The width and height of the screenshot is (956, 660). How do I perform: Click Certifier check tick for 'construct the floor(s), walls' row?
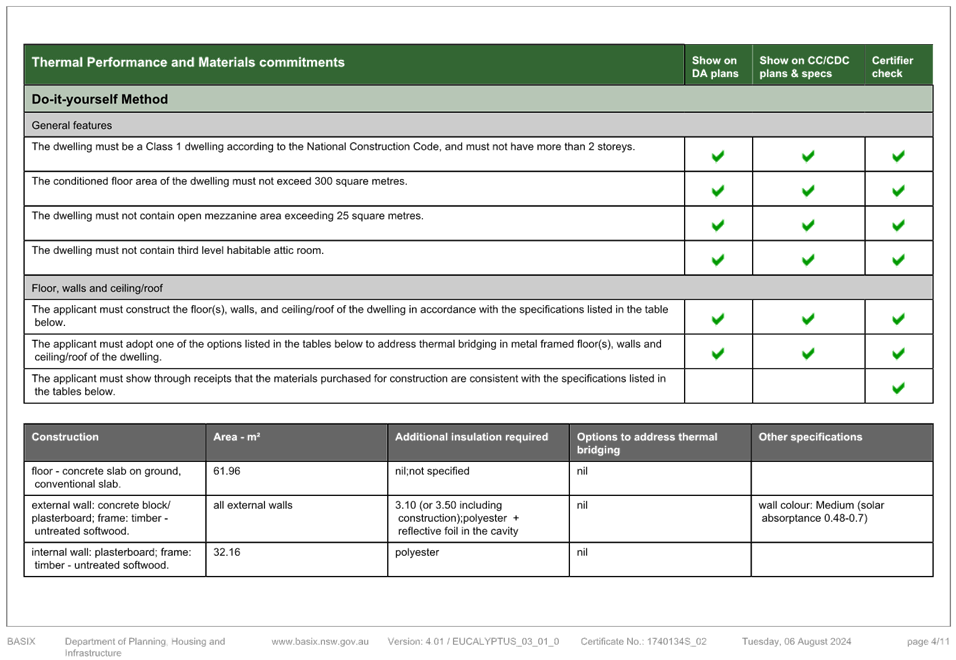[x=898, y=319]
